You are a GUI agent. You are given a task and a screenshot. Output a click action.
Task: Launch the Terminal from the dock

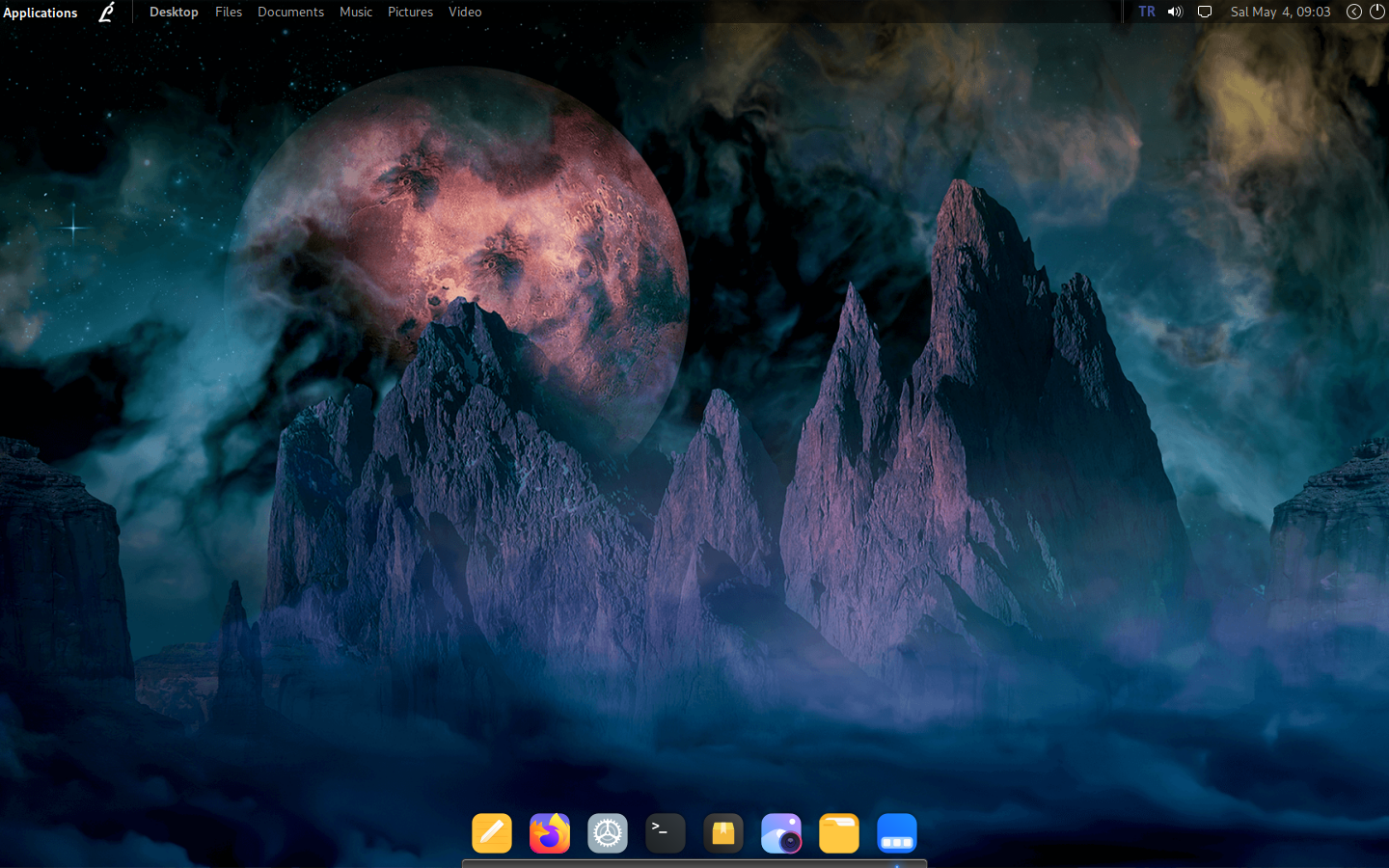click(666, 833)
